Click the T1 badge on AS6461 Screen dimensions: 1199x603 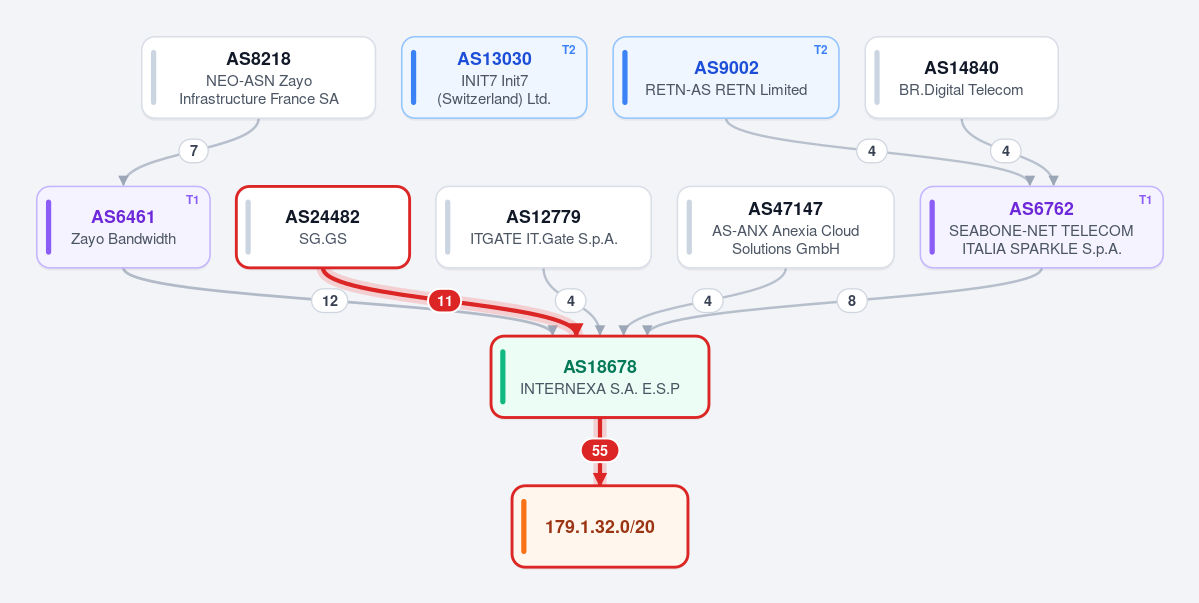[192, 199]
